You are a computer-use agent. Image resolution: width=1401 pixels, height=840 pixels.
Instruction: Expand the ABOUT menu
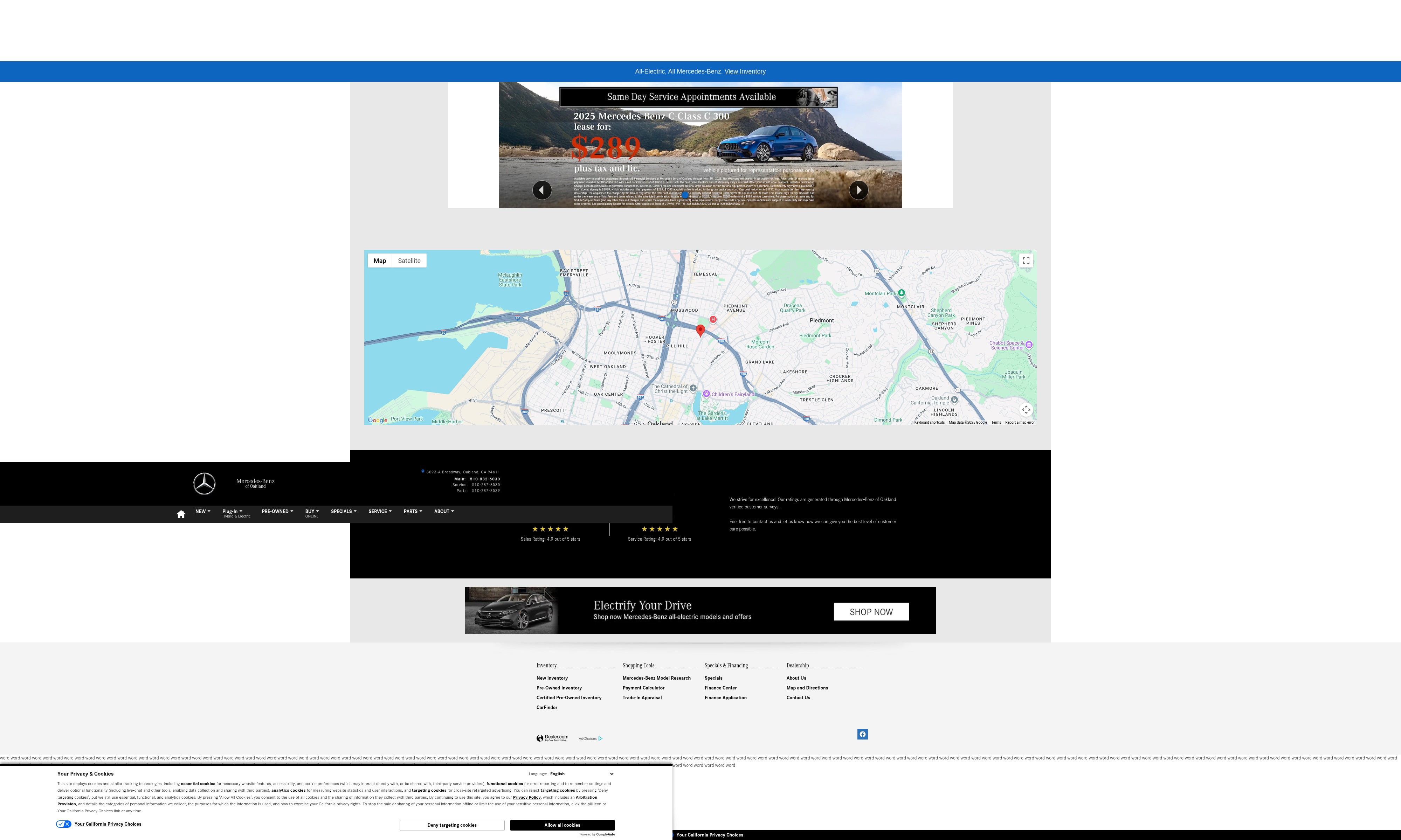(x=444, y=511)
